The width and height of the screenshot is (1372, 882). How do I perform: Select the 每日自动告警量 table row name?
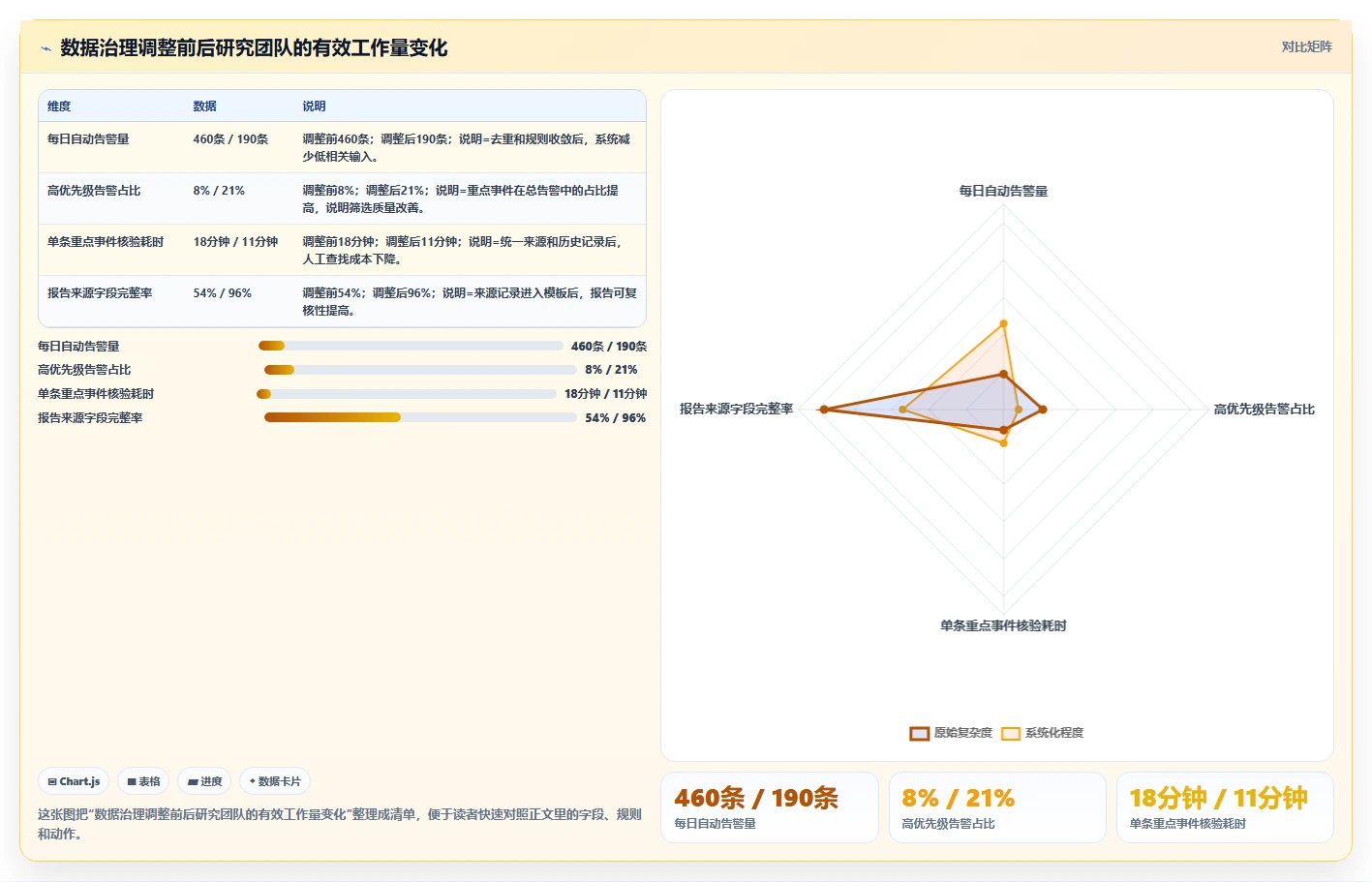tap(88, 139)
